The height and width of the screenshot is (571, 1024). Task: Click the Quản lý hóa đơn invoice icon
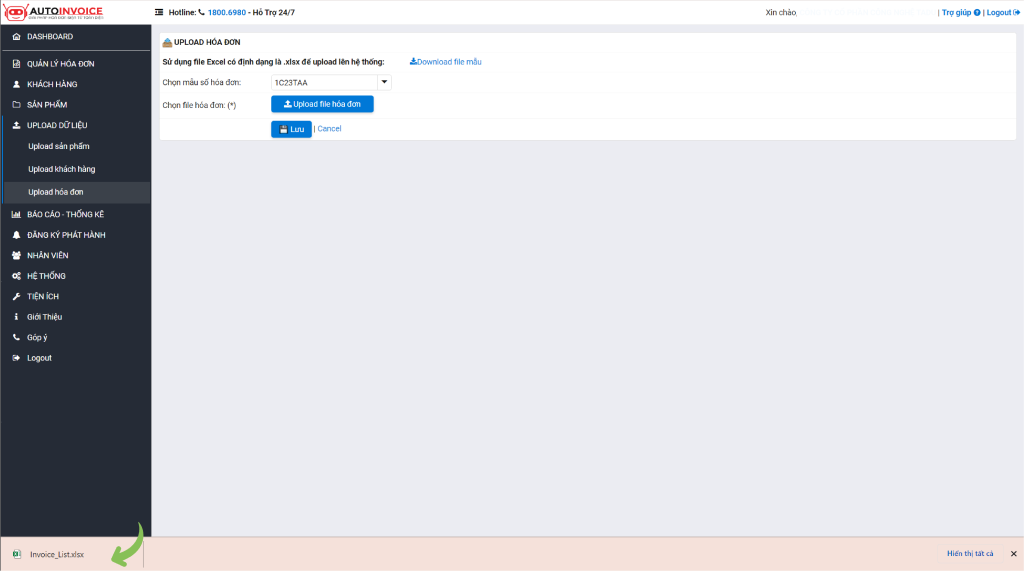[16, 63]
